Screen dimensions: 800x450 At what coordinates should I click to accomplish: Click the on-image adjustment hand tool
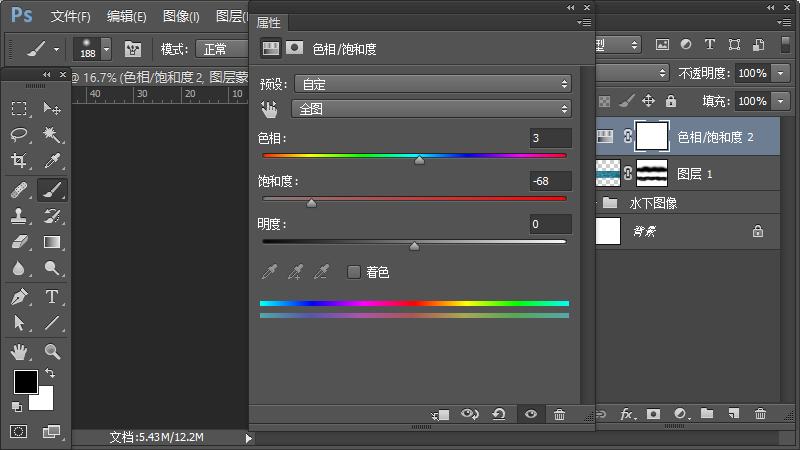269,109
